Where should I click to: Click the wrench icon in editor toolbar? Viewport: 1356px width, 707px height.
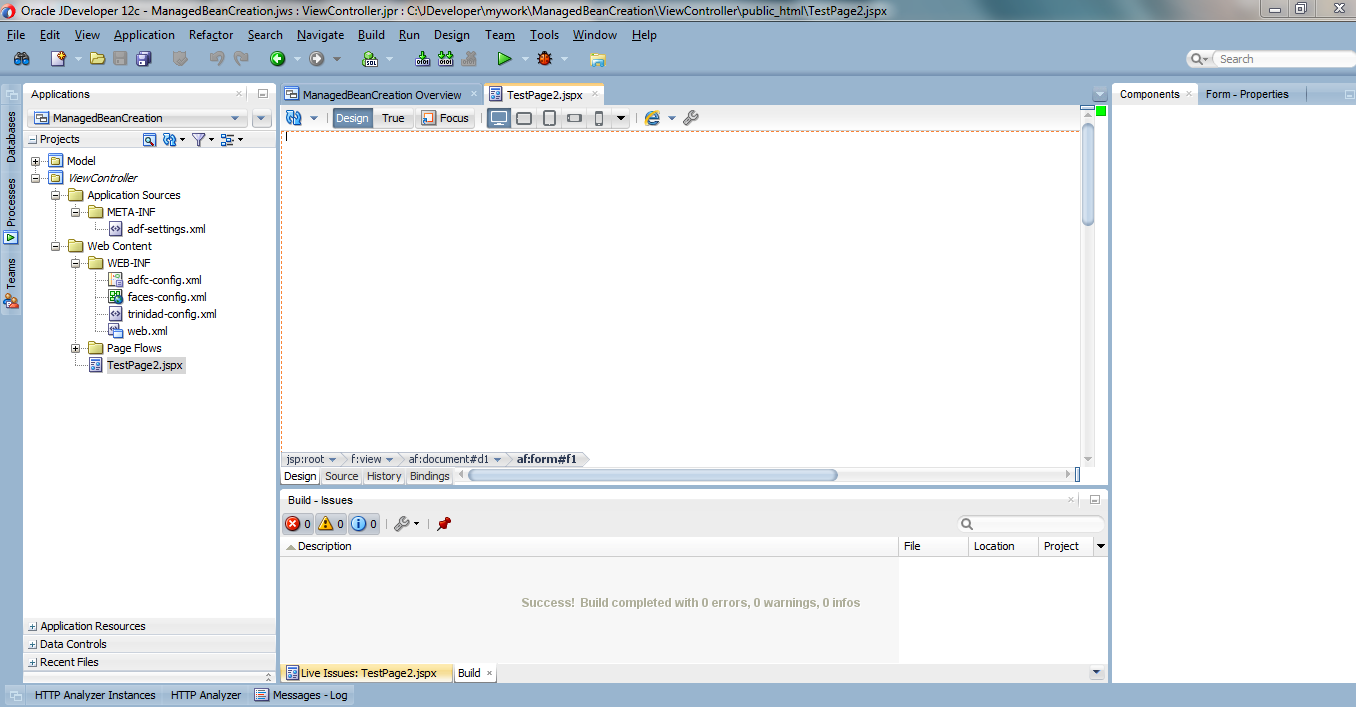[x=690, y=118]
